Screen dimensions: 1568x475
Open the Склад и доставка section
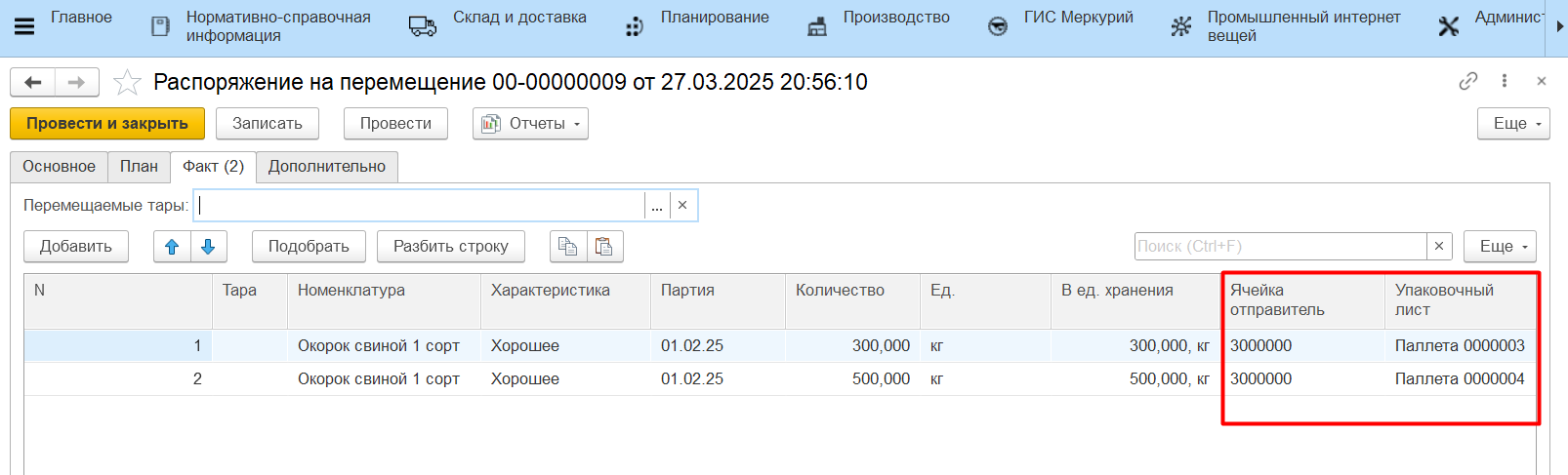(518, 18)
